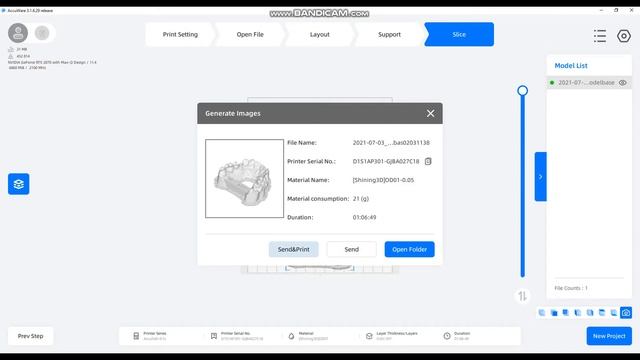The height and width of the screenshot is (360, 640).
Task: Click the File Counts : 1 label
Action: click(571, 288)
